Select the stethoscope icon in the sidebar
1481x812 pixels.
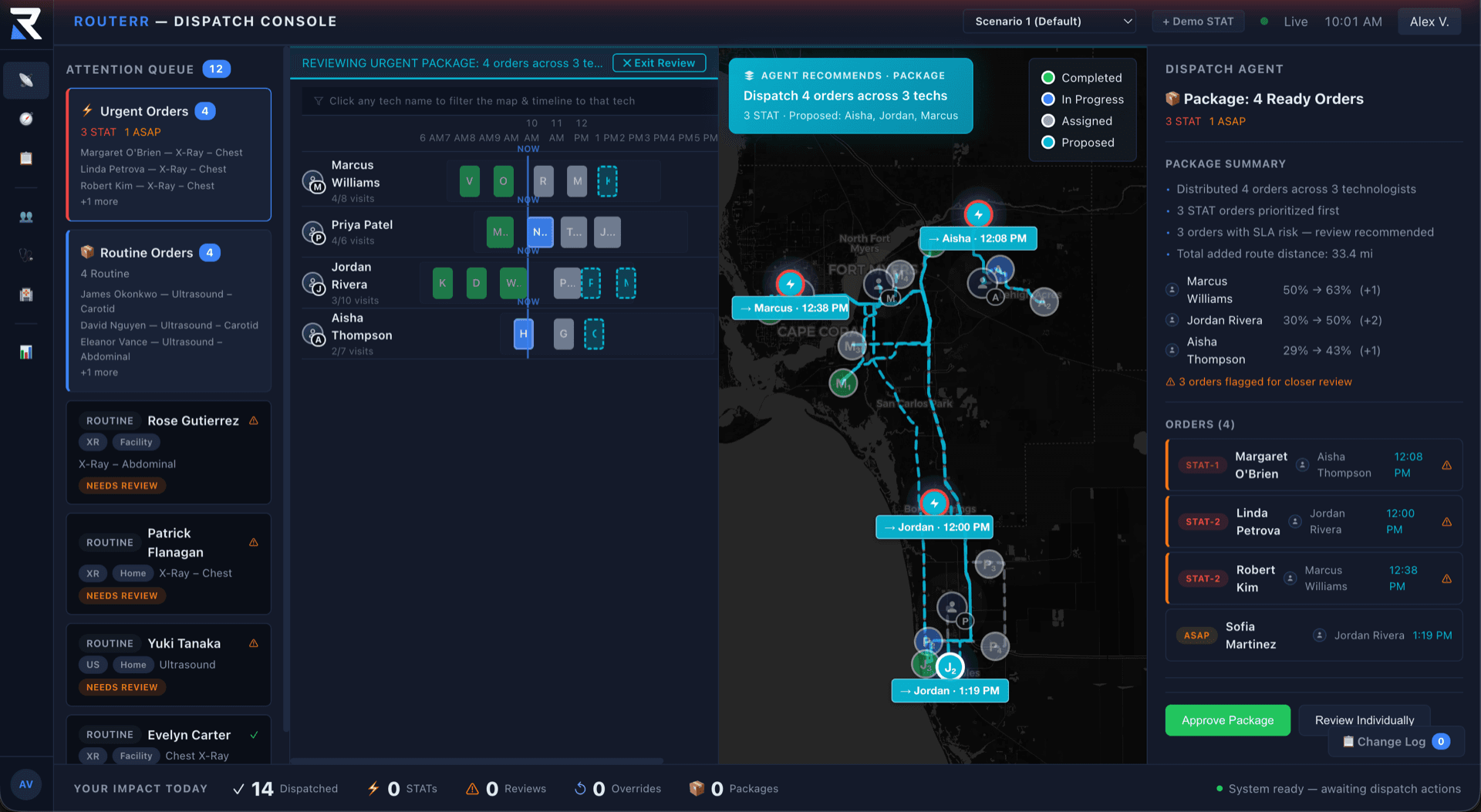pyautogui.click(x=26, y=254)
